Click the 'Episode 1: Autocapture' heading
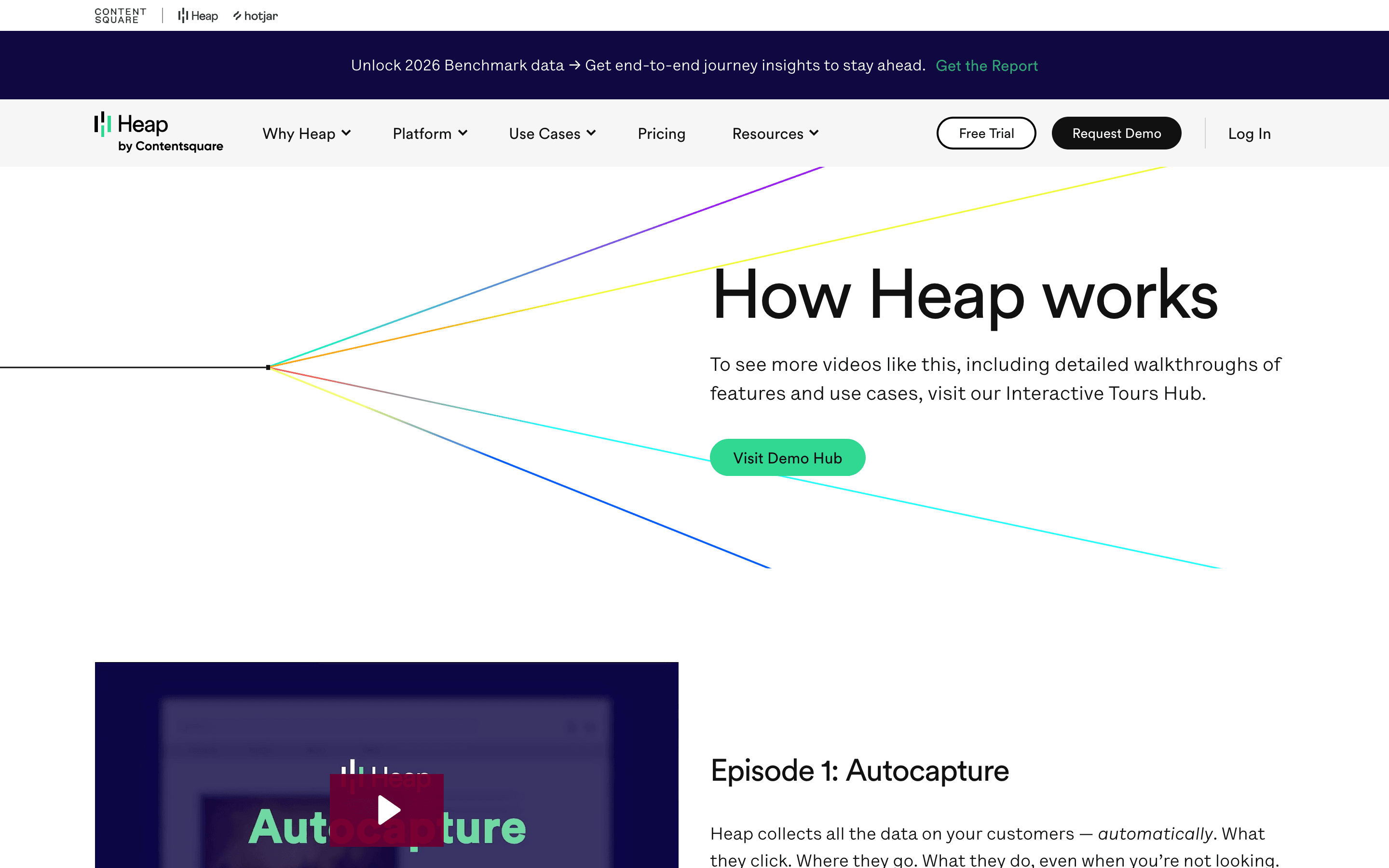Viewport: 1389px width, 868px height. [859, 771]
